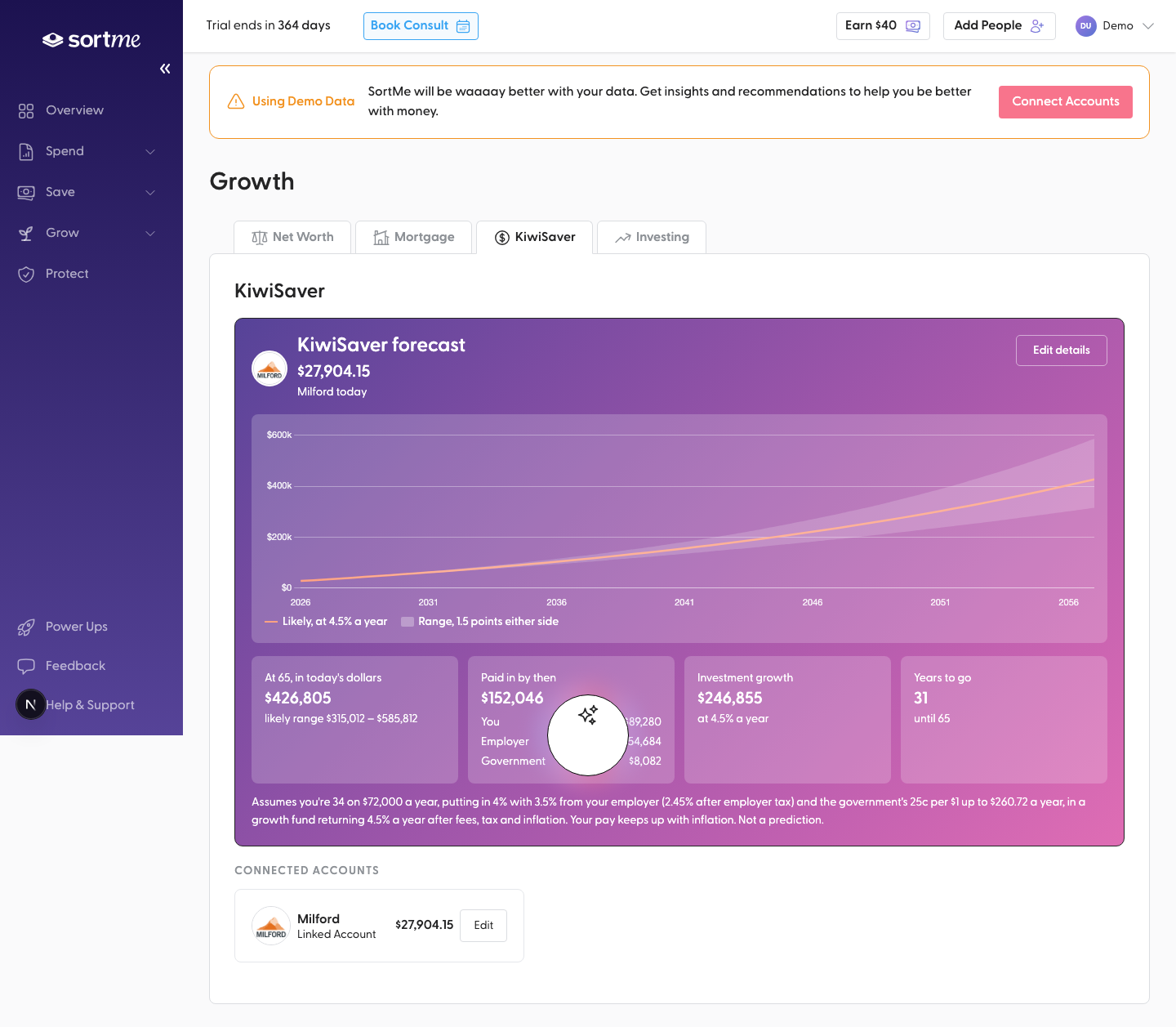The image size is (1176, 1027).
Task: Click the Milford logo in forecast header
Action: (269, 368)
